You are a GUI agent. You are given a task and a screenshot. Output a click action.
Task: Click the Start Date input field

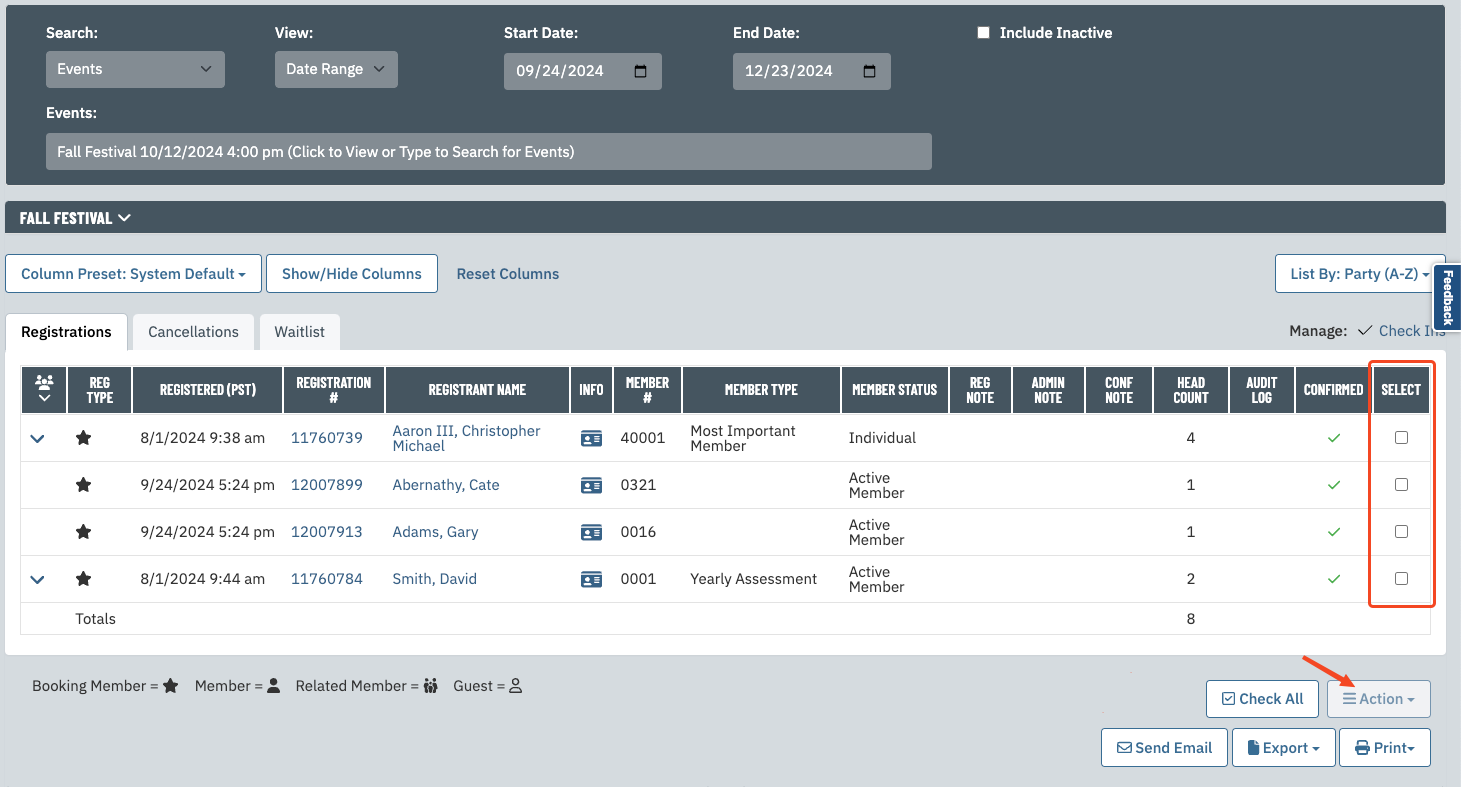coord(583,71)
